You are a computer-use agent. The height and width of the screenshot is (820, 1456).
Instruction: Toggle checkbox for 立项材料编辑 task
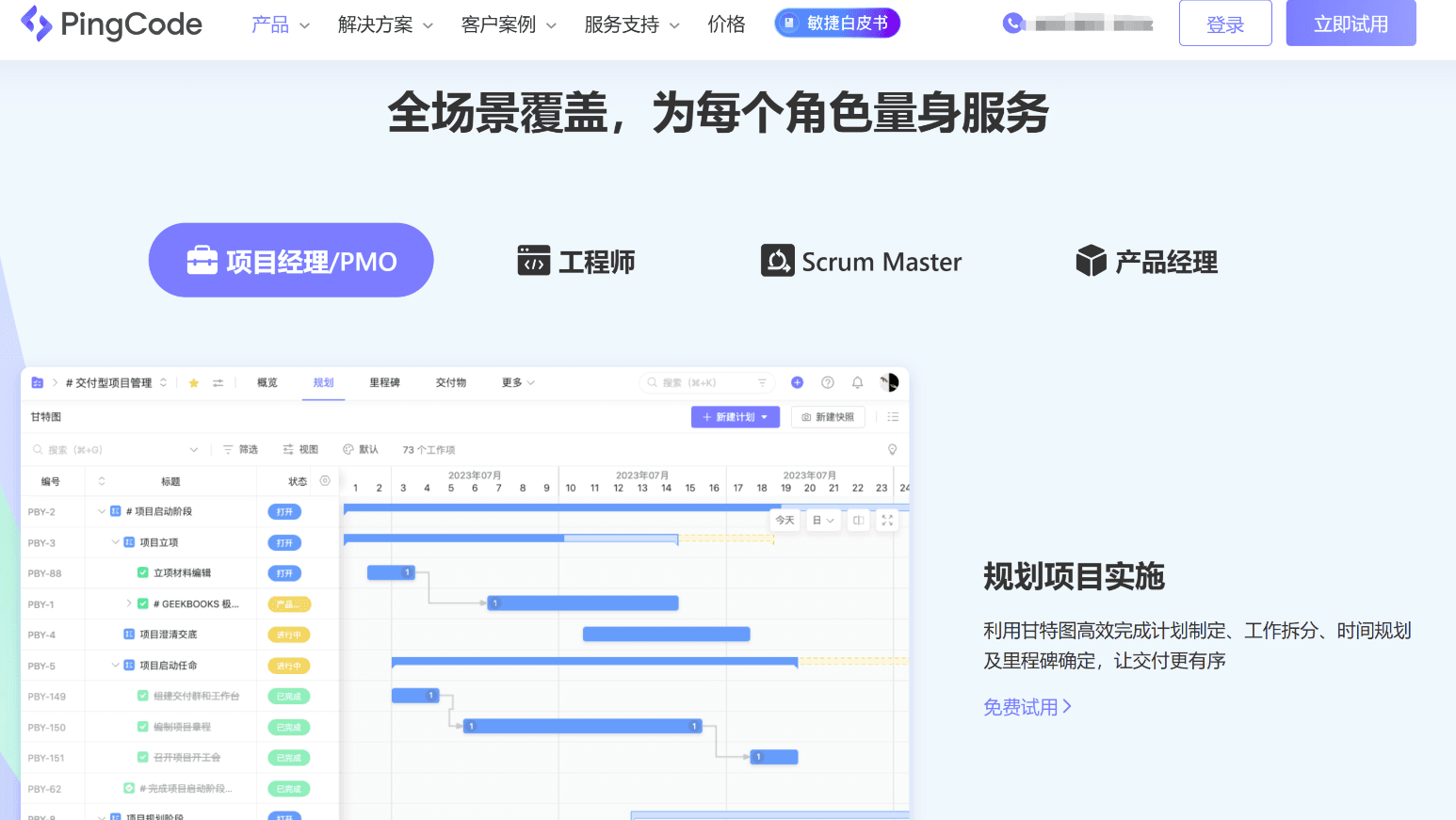click(143, 572)
